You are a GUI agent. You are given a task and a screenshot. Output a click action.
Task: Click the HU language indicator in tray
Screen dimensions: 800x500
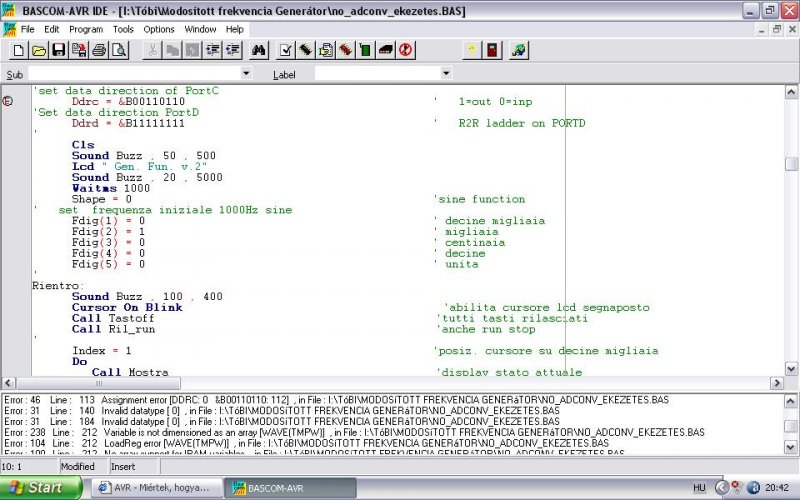(x=699, y=488)
